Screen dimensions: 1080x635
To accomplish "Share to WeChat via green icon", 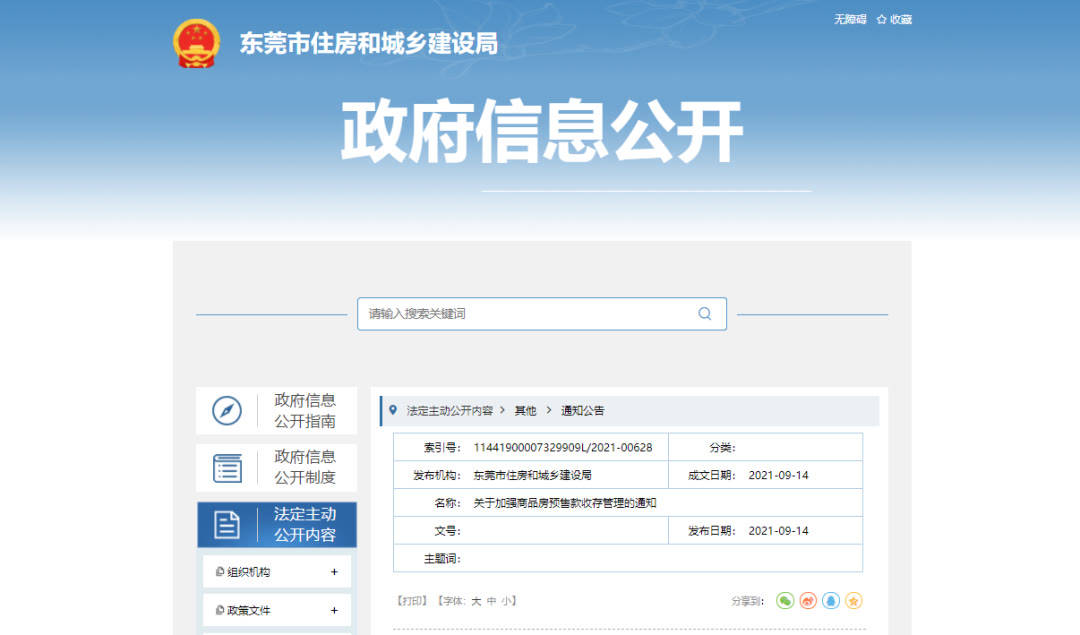I will coord(785,601).
